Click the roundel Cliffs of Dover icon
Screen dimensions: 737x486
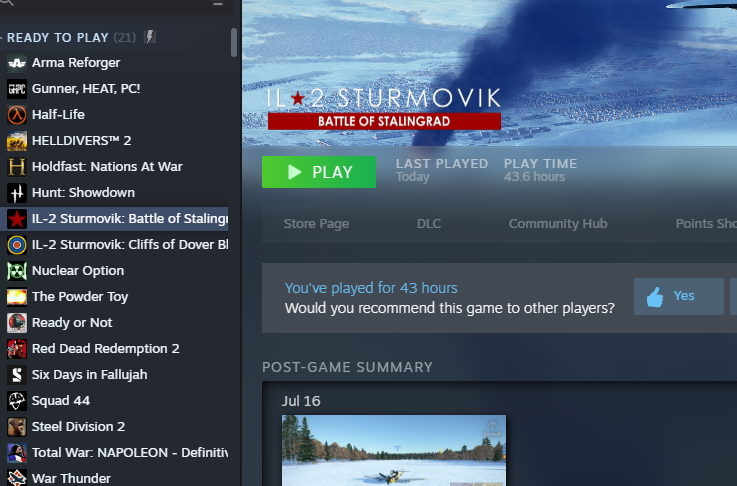pyautogui.click(x=17, y=244)
